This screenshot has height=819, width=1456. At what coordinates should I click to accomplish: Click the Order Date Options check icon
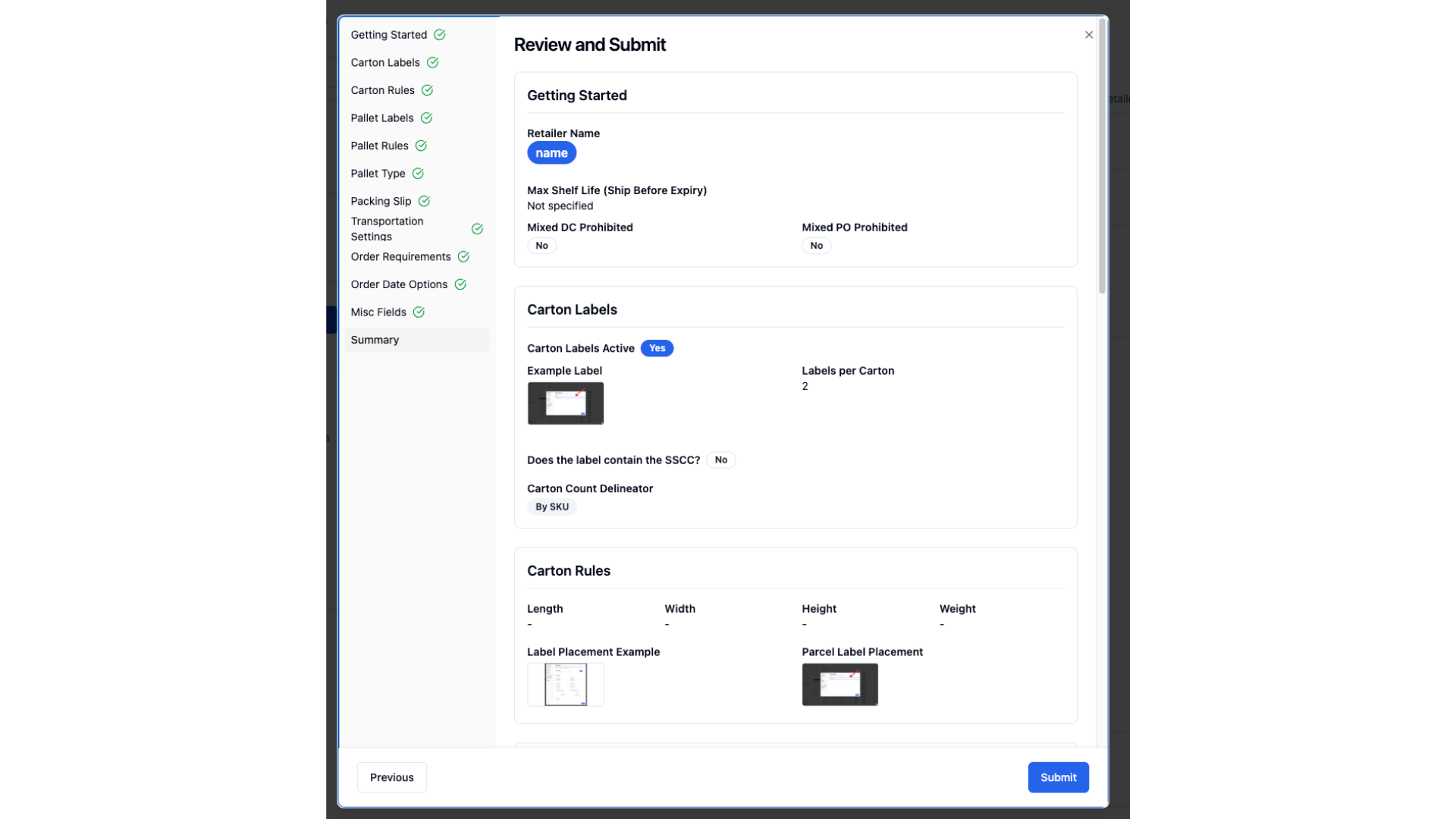460,284
